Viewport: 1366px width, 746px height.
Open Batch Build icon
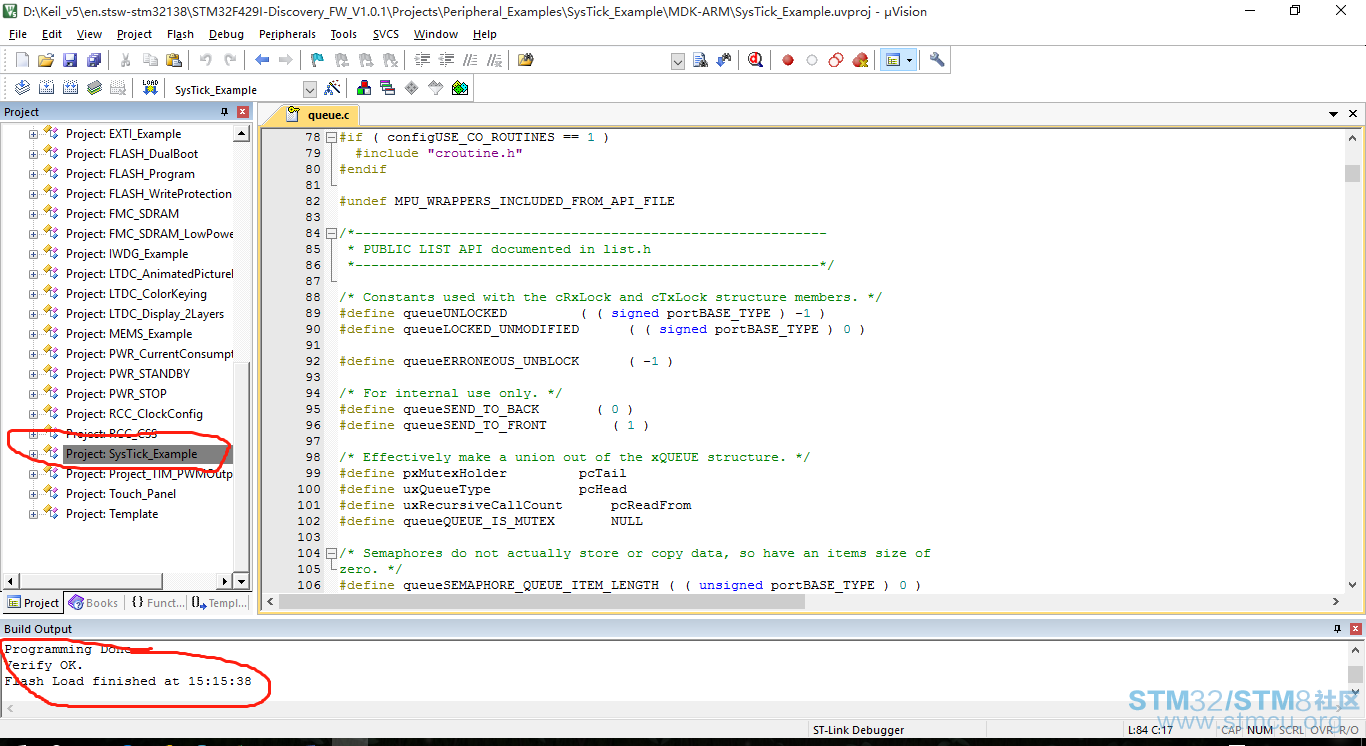(x=94, y=88)
